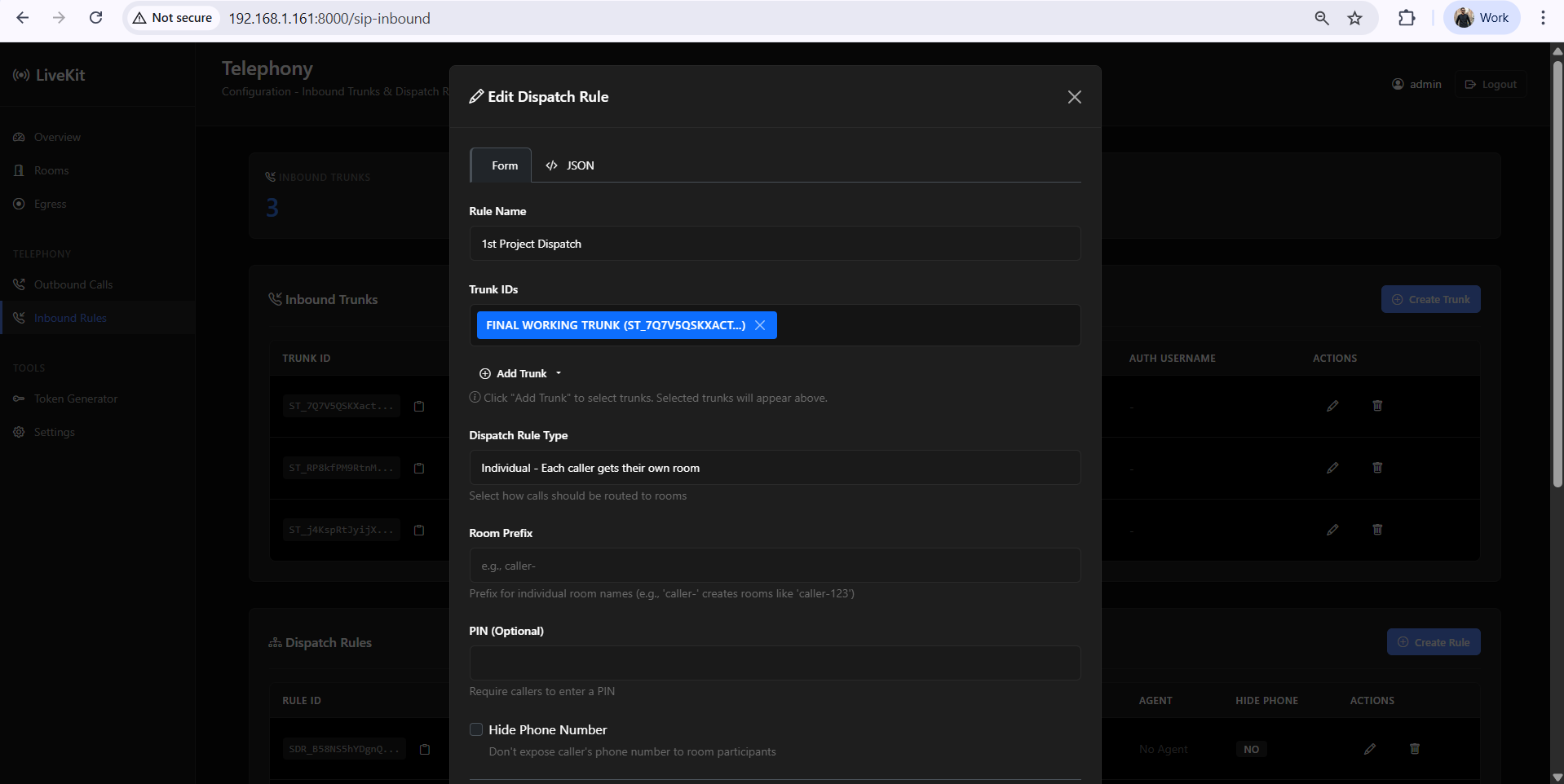This screenshot has width=1564, height=784.
Task: Go to Outbound Calls in sidebar
Action: [x=73, y=284]
